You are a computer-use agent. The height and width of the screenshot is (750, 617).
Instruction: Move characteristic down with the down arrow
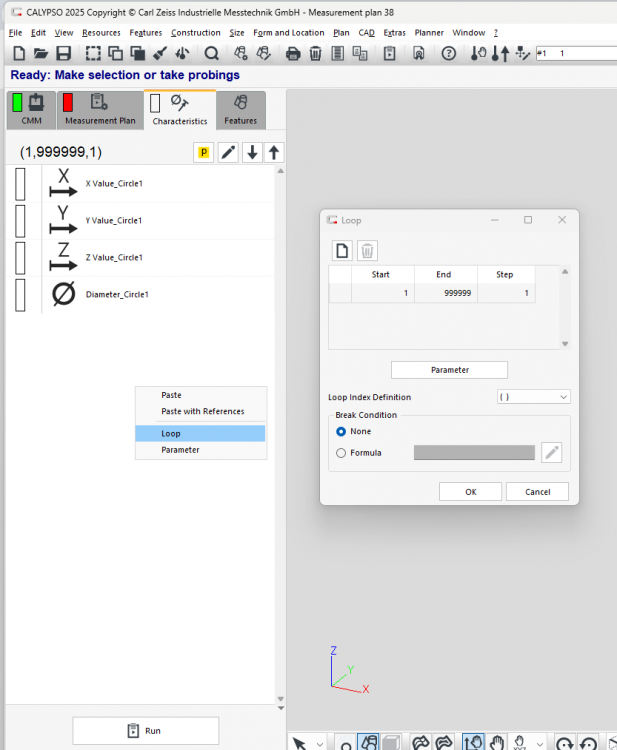tap(252, 152)
